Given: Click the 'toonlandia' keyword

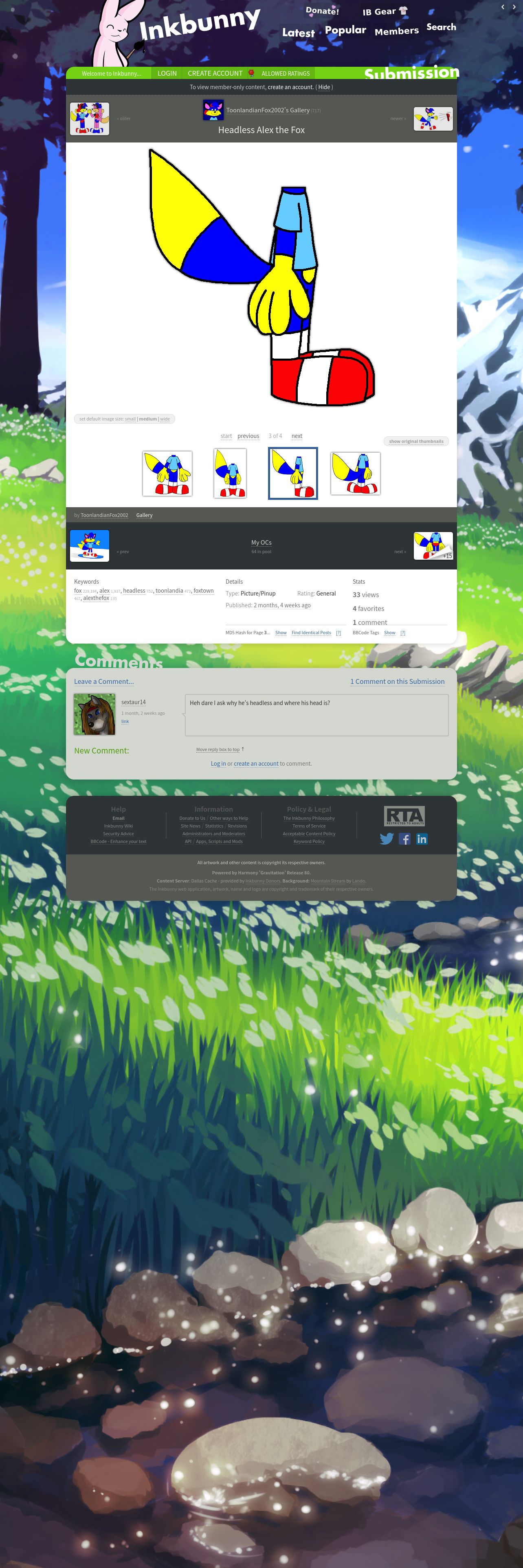Looking at the screenshot, I should pyautogui.click(x=169, y=590).
